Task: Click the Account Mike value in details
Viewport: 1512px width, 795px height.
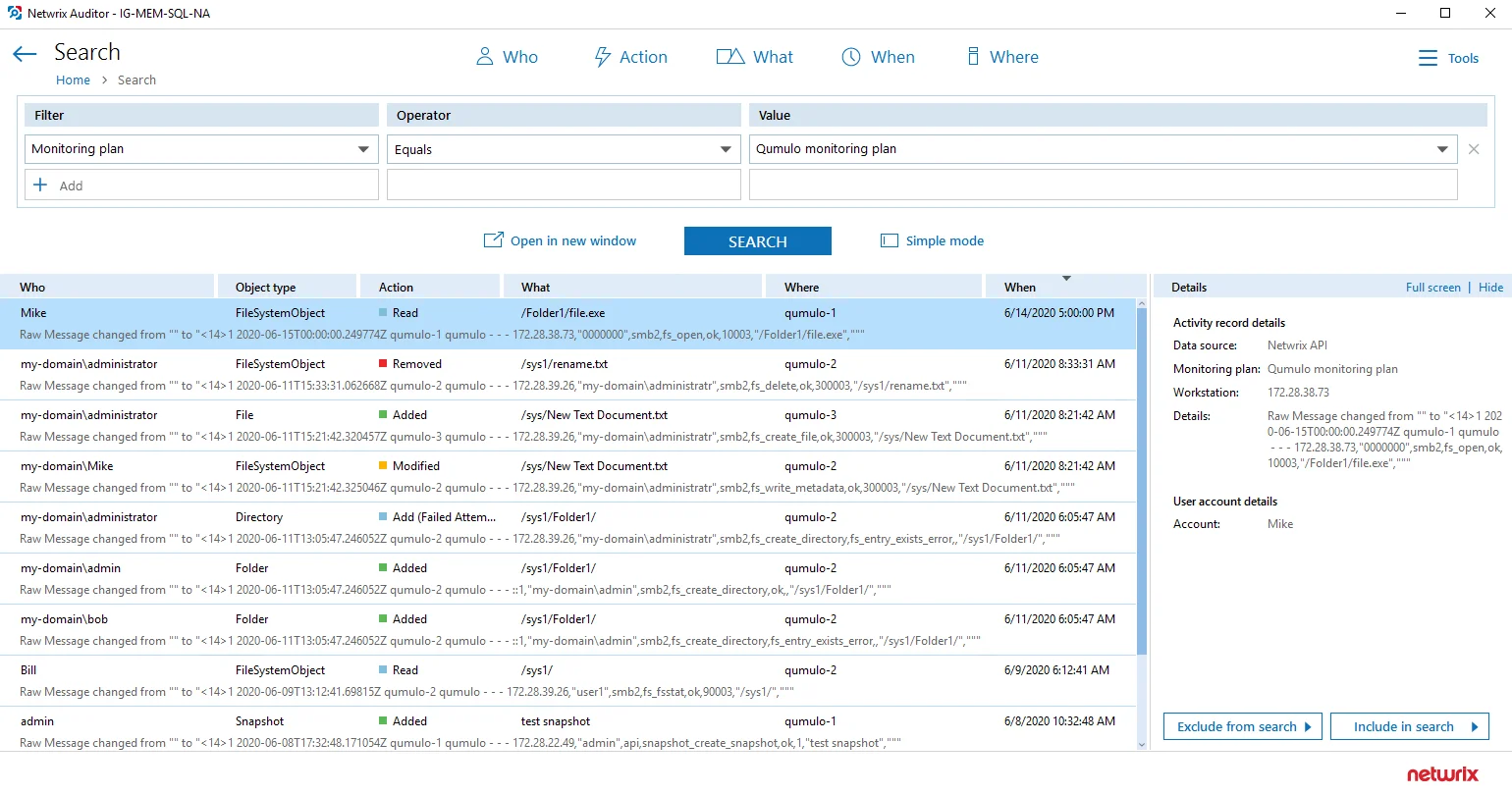Action: point(1280,524)
